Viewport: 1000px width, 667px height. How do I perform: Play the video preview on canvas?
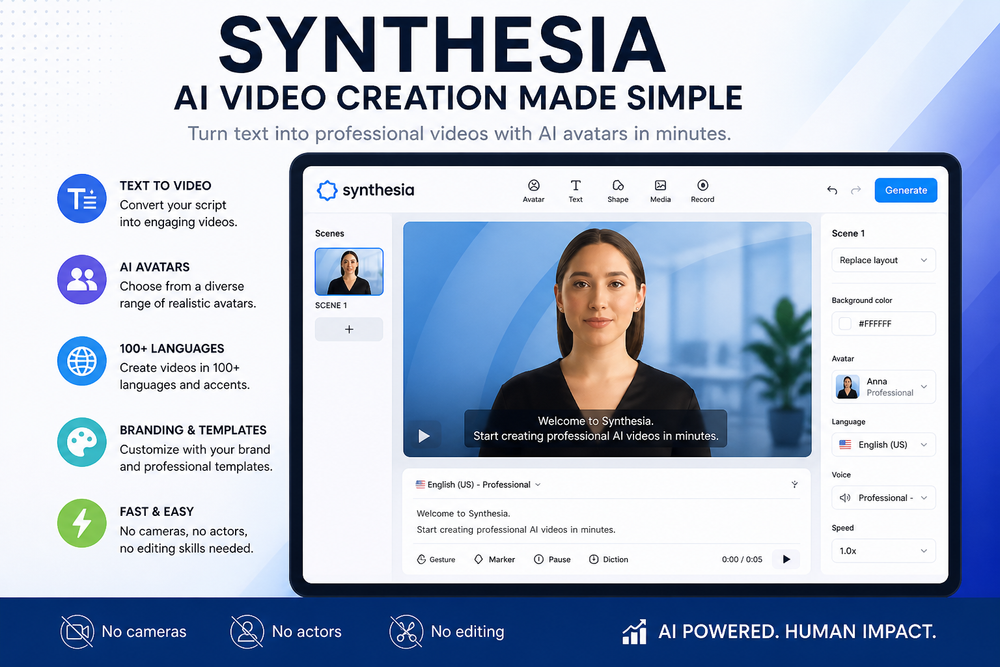[424, 436]
